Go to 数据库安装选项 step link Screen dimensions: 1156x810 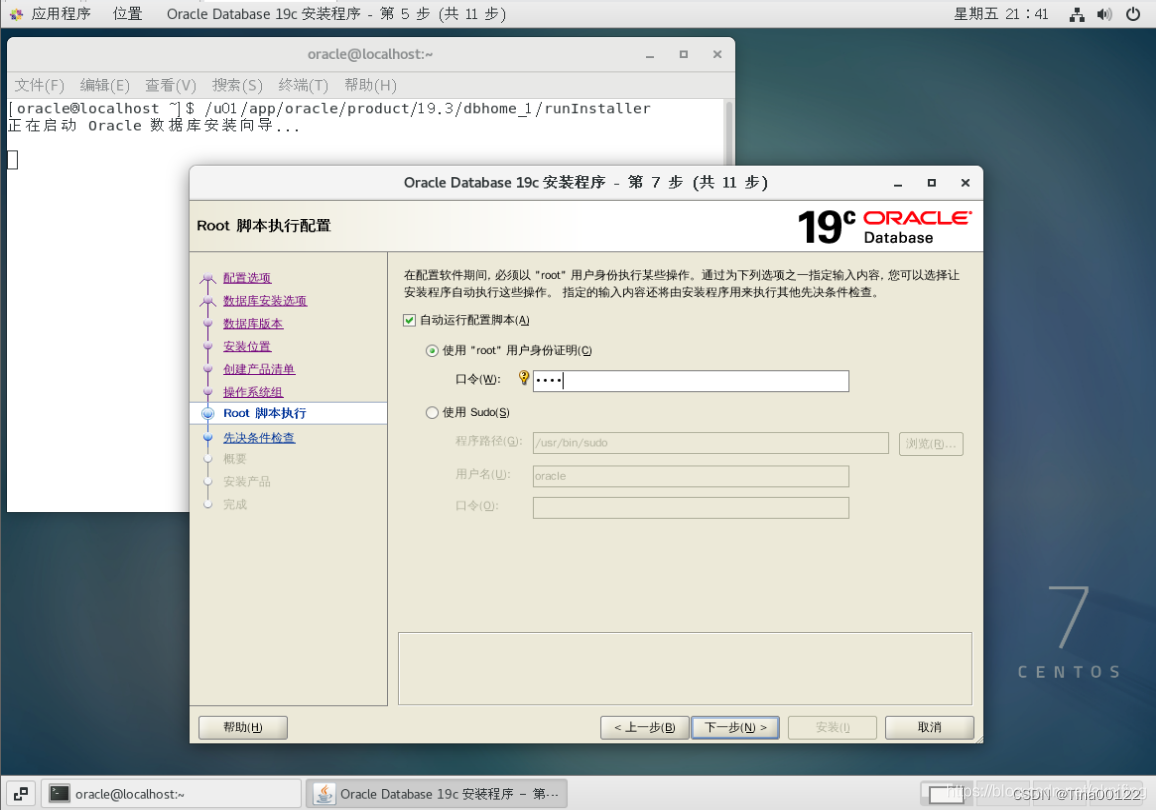point(265,301)
